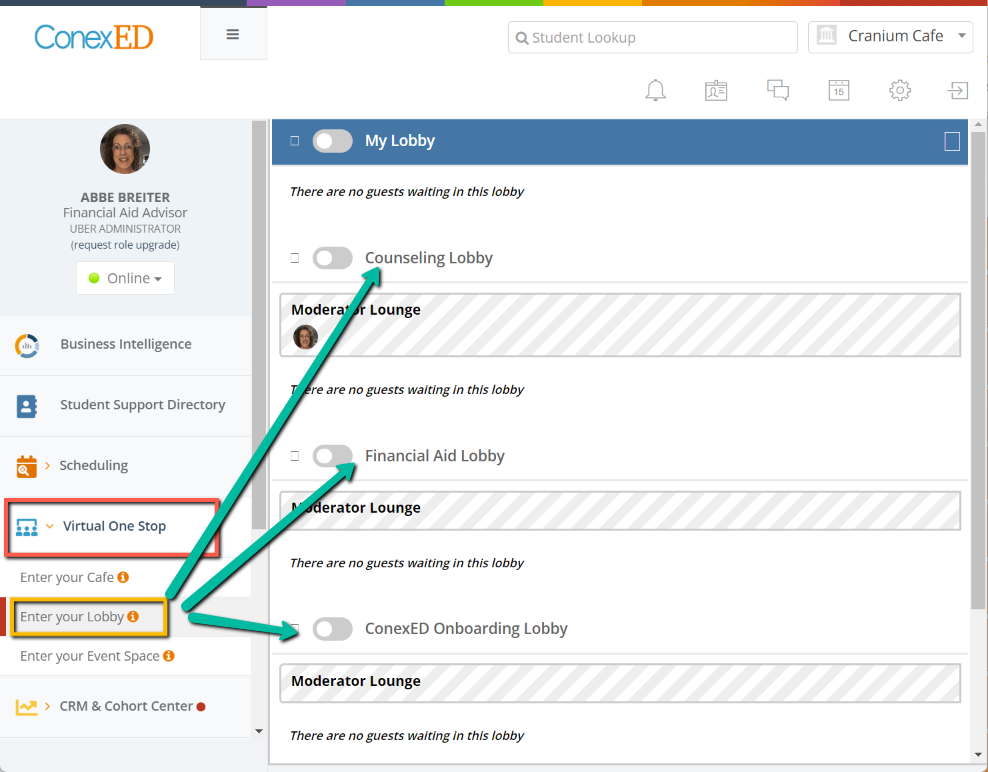Click the My Lobby title

click(x=400, y=141)
